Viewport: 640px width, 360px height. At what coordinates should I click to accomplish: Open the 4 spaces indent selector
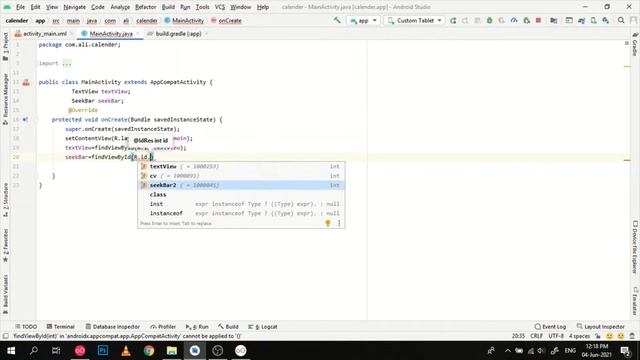point(580,336)
